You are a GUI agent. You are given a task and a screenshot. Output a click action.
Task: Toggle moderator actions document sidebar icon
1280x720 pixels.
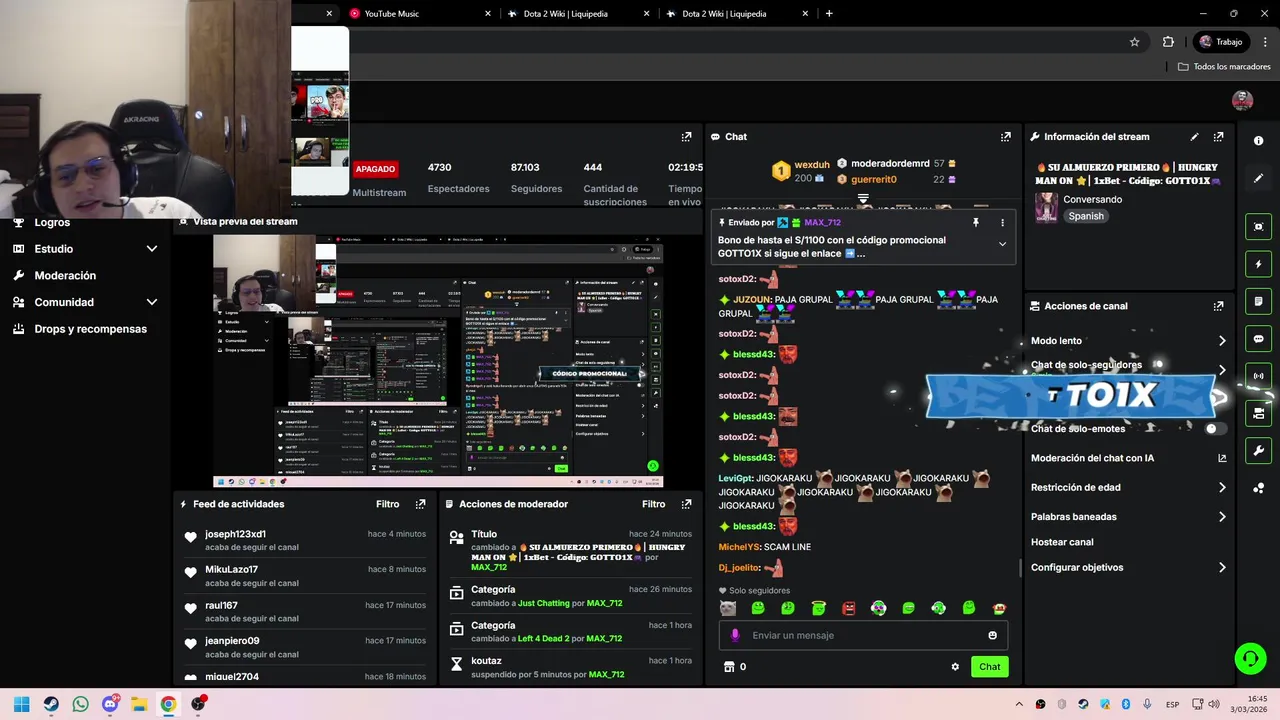[1258, 301]
